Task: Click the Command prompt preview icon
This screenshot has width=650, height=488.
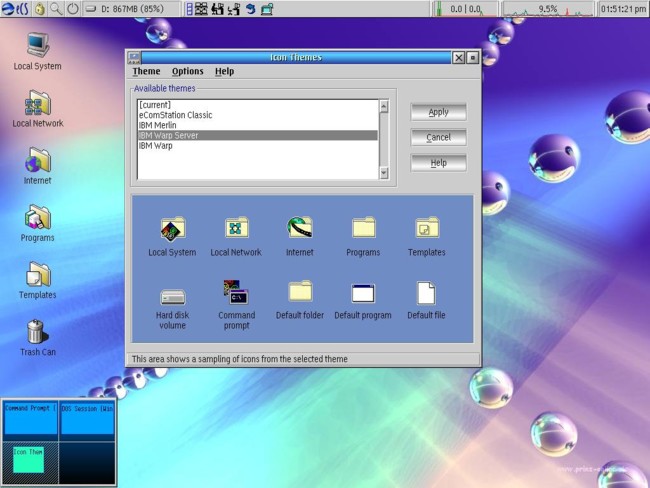Action: click(236, 293)
